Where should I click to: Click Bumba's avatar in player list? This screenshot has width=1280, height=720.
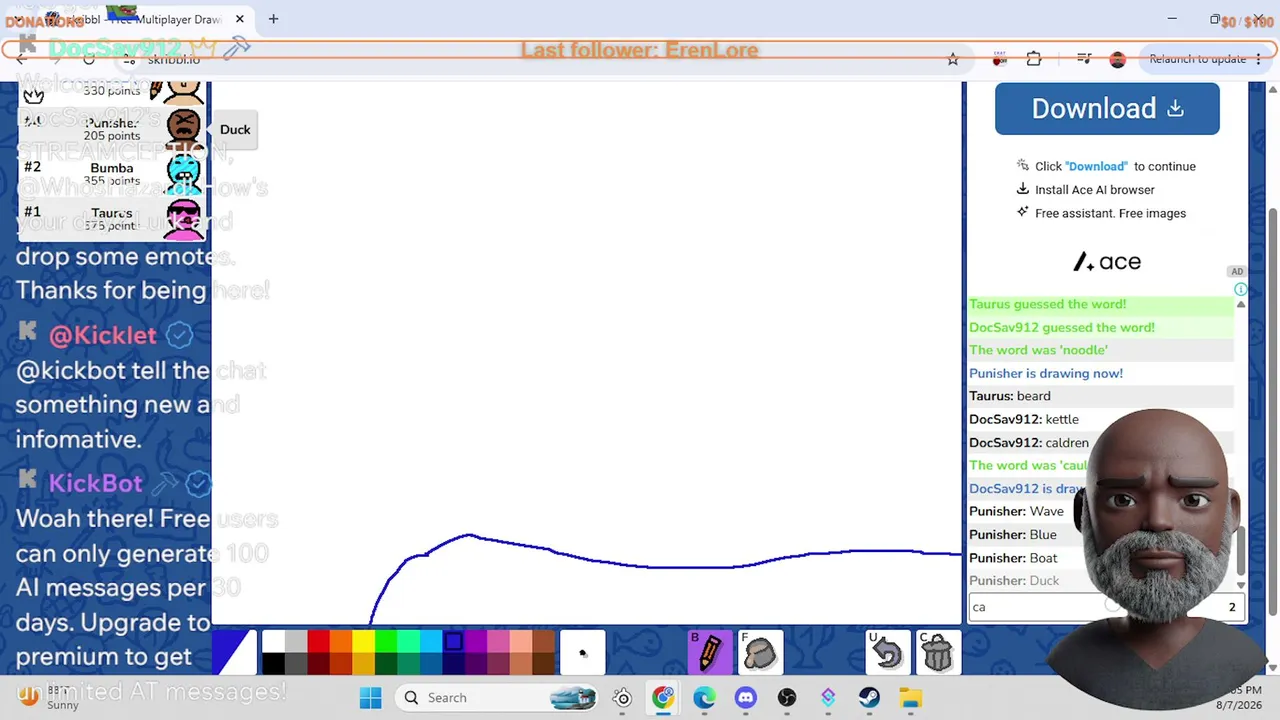(183, 174)
